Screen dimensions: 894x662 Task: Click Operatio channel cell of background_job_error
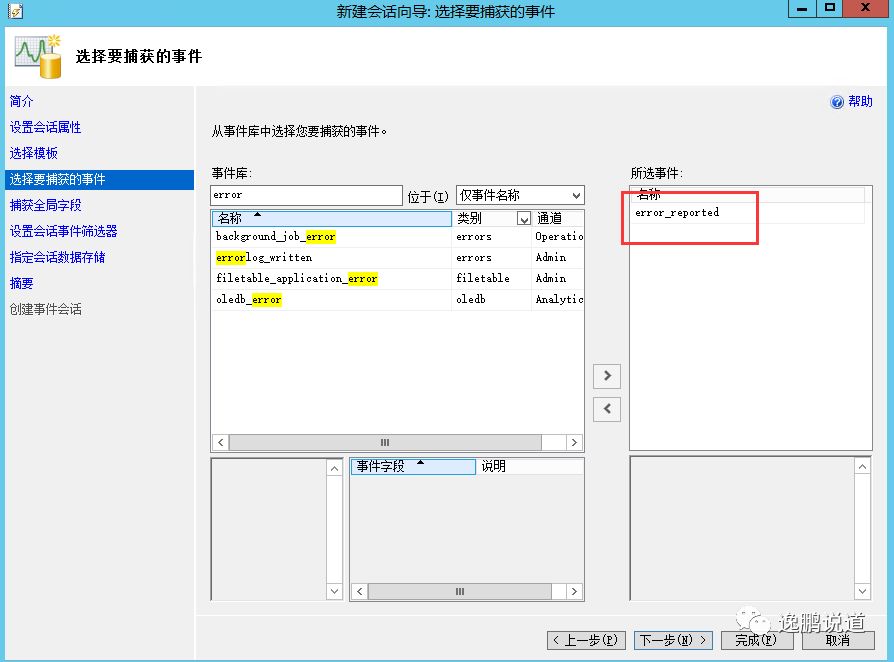coord(559,237)
